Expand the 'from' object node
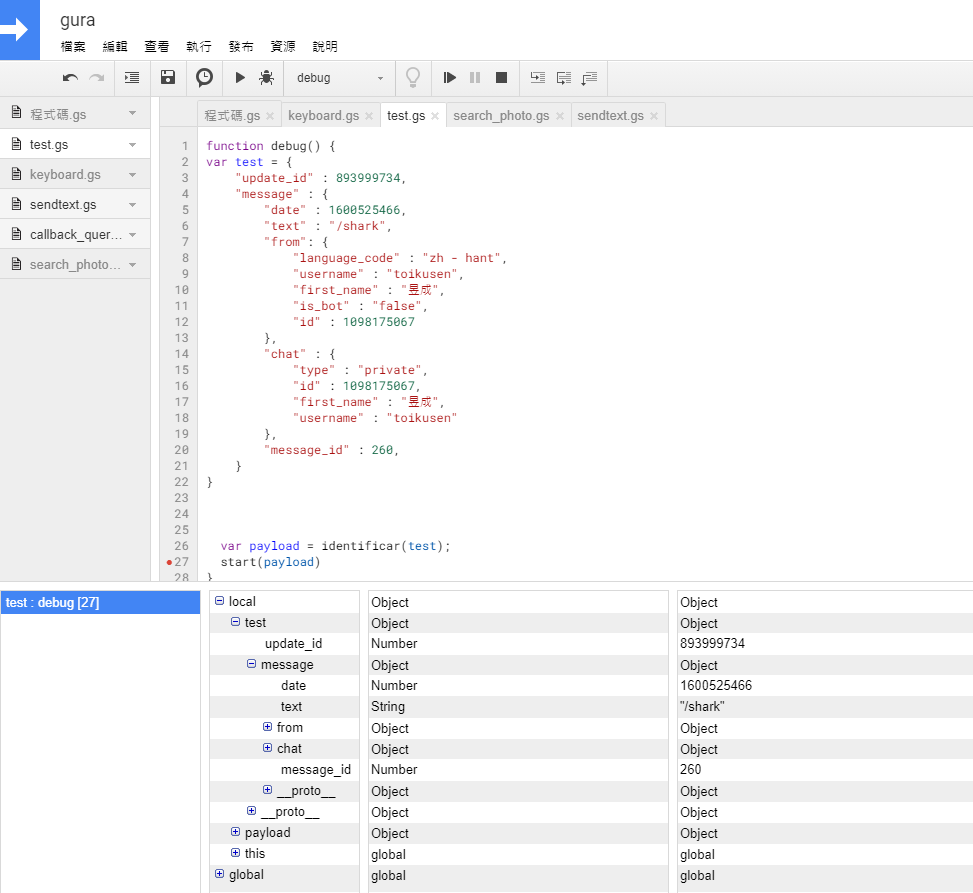973x893 pixels. coord(268,727)
